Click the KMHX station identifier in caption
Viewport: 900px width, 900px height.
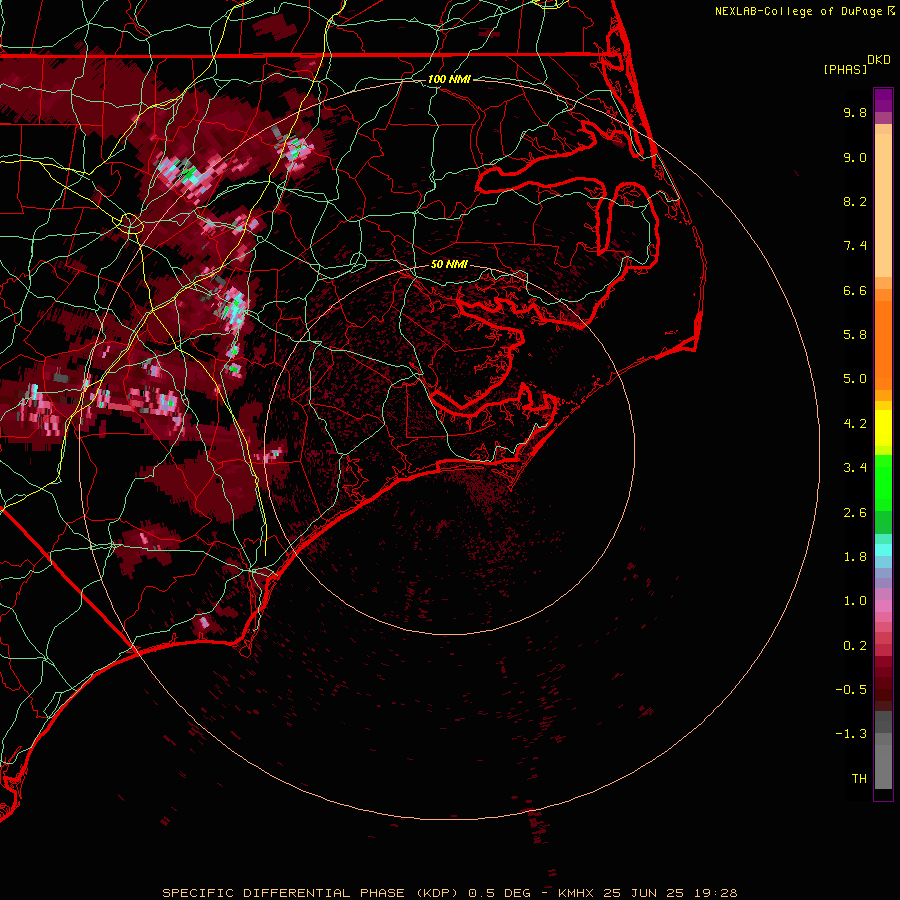(x=577, y=893)
